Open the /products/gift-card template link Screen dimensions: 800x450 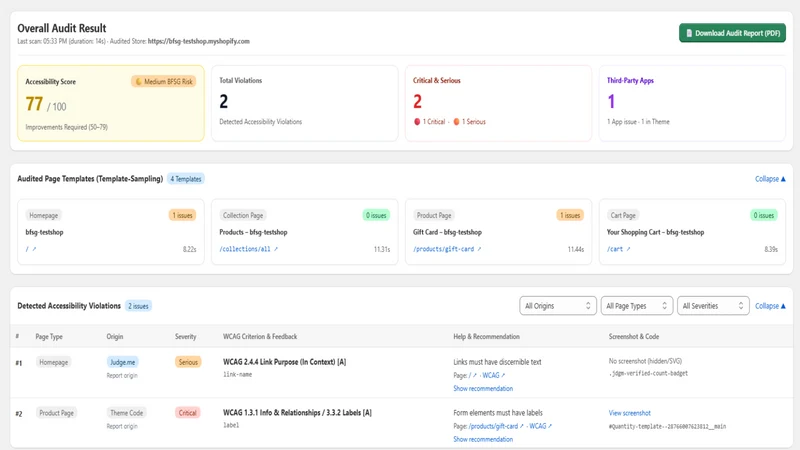tap(447, 249)
